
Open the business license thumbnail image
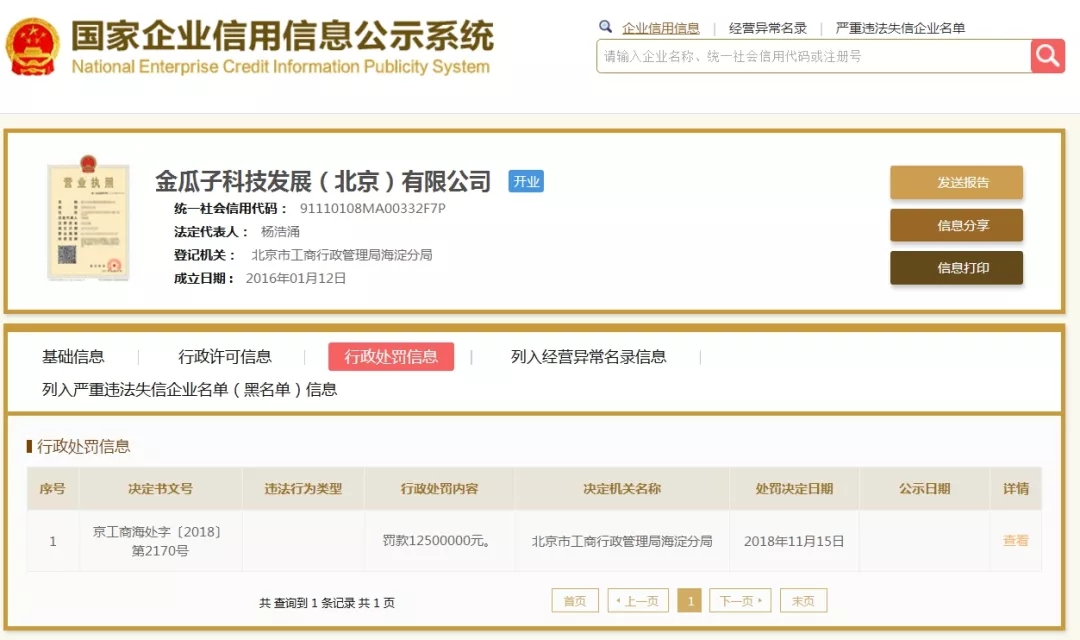[87, 218]
